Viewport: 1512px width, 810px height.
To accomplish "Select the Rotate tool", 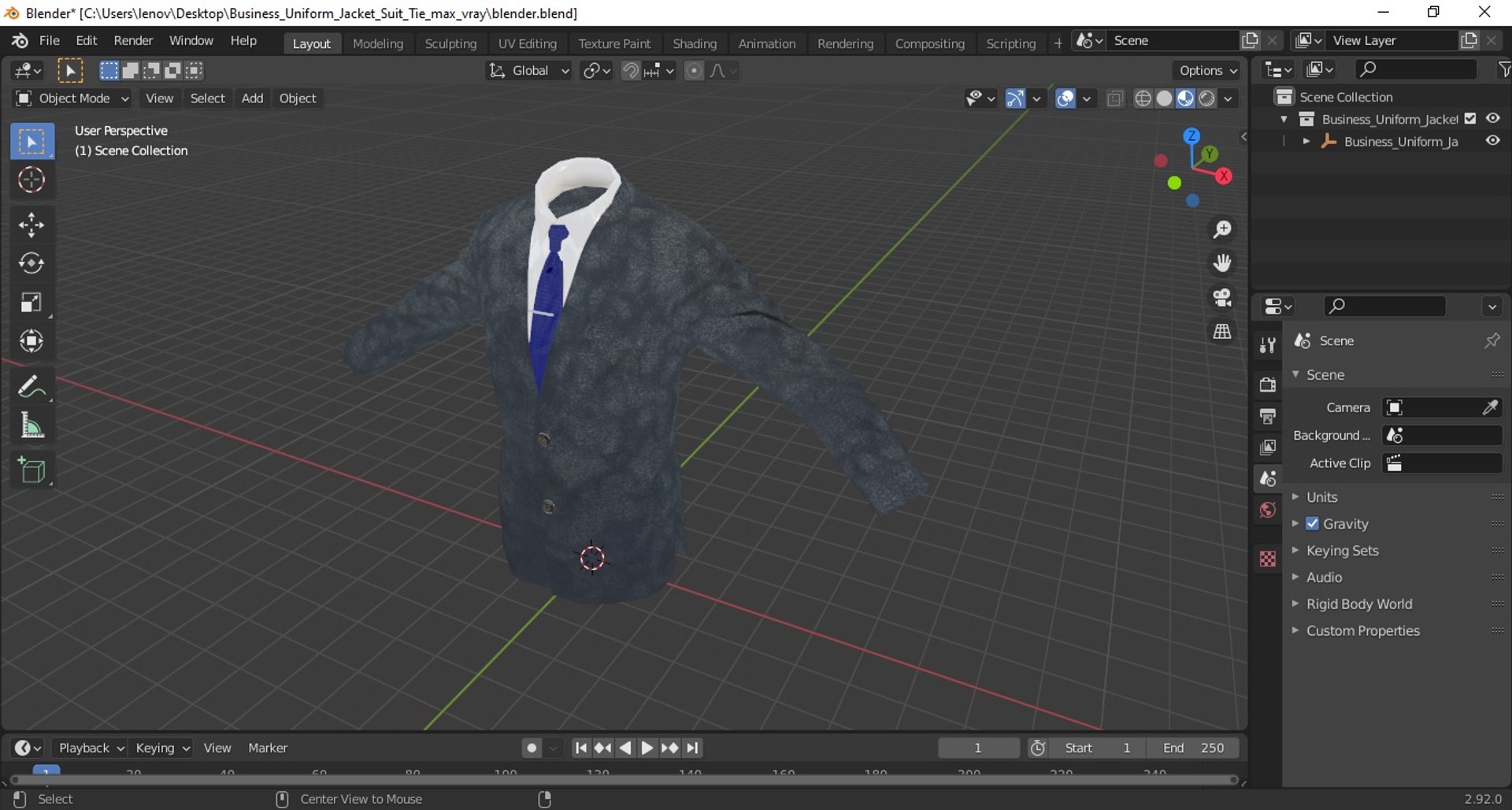I will [x=32, y=263].
